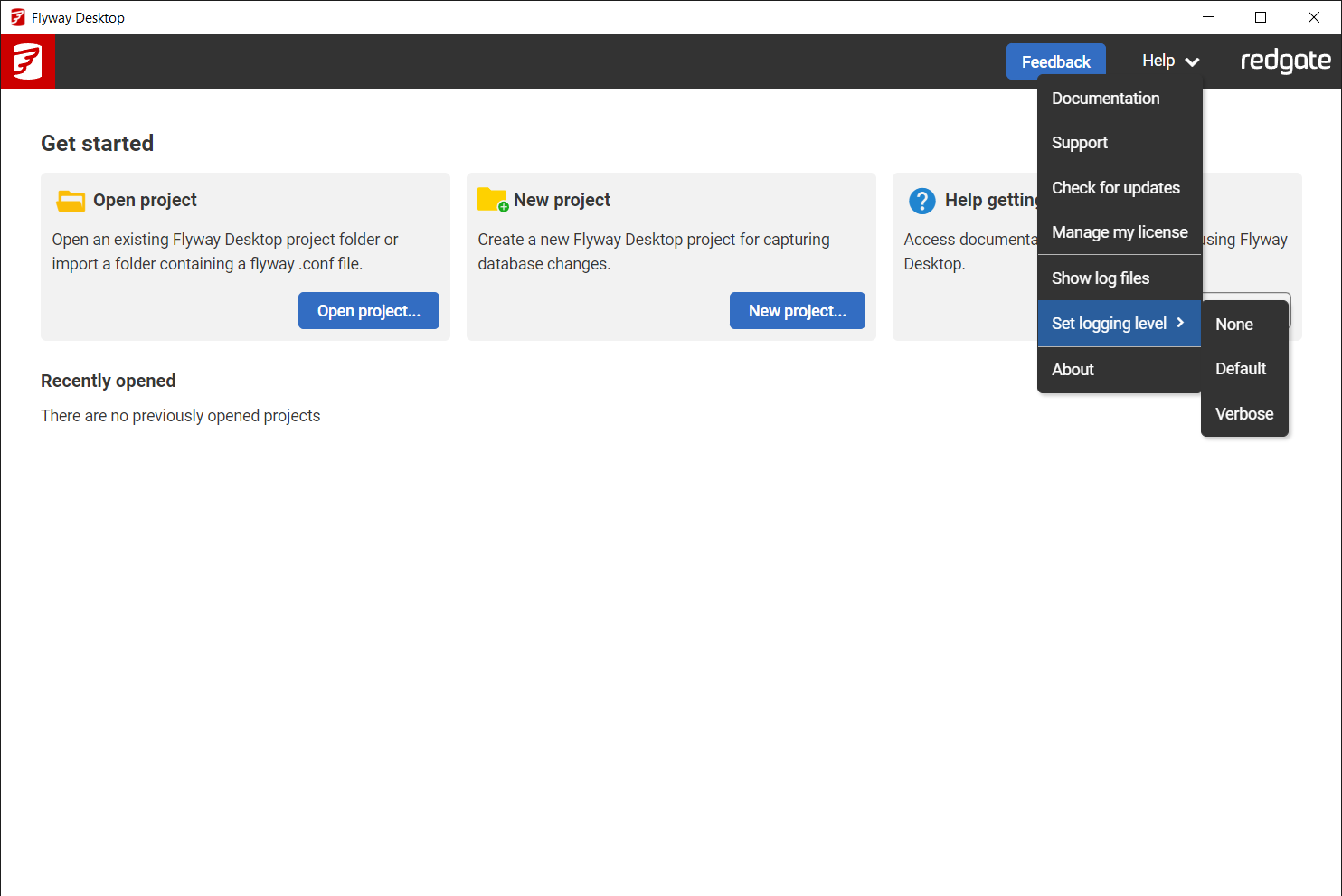Choose Check for updates
The height and width of the screenshot is (896, 1342).
1116,187
